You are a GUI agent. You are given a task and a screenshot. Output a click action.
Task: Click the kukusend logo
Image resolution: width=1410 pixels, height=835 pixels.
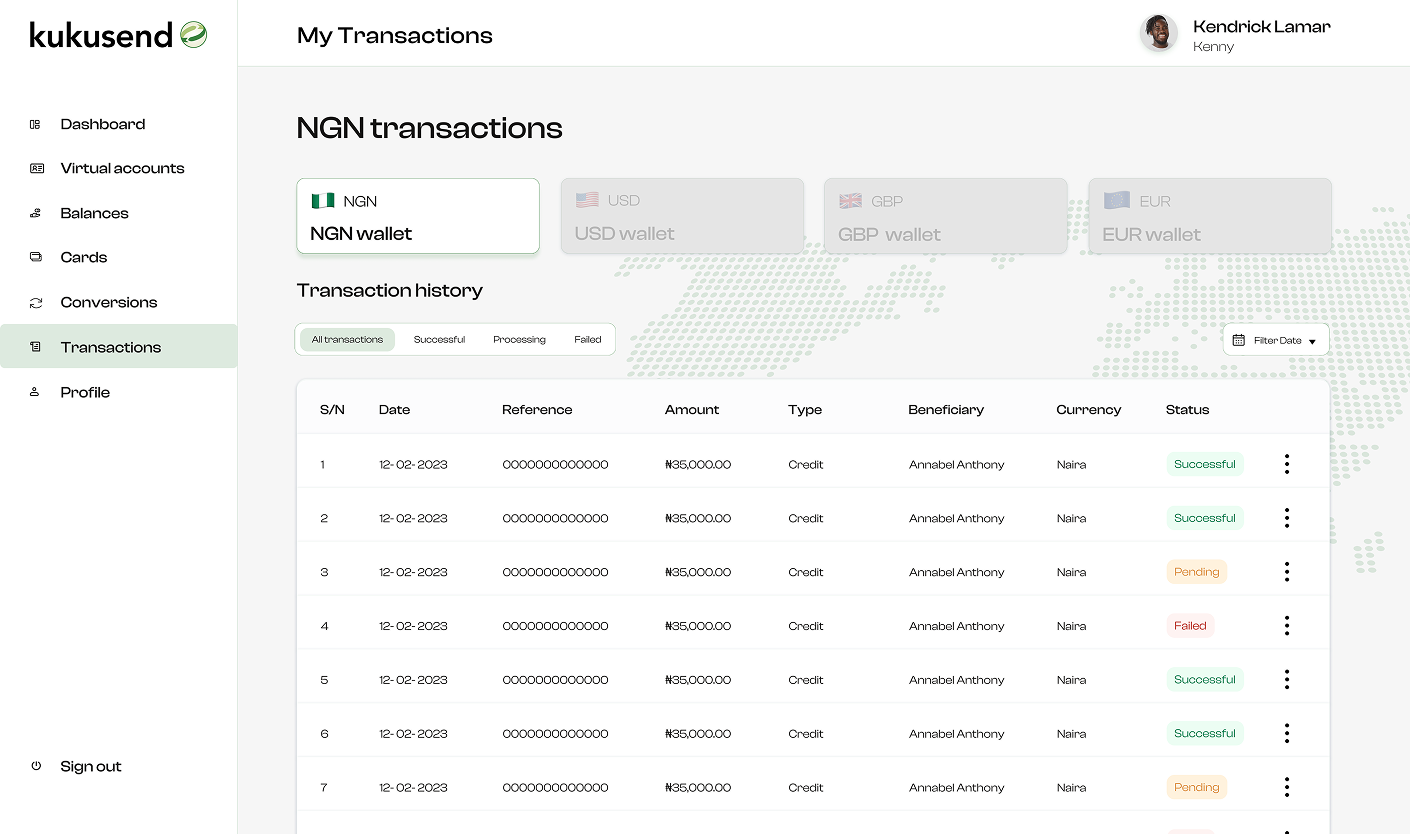(x=117, y=34)
